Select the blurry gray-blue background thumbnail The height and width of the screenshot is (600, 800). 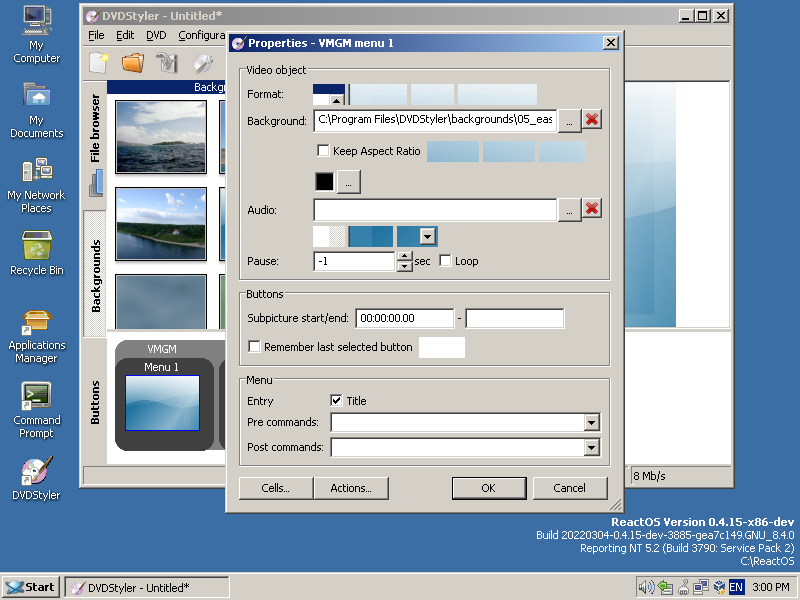pos(161,302)
